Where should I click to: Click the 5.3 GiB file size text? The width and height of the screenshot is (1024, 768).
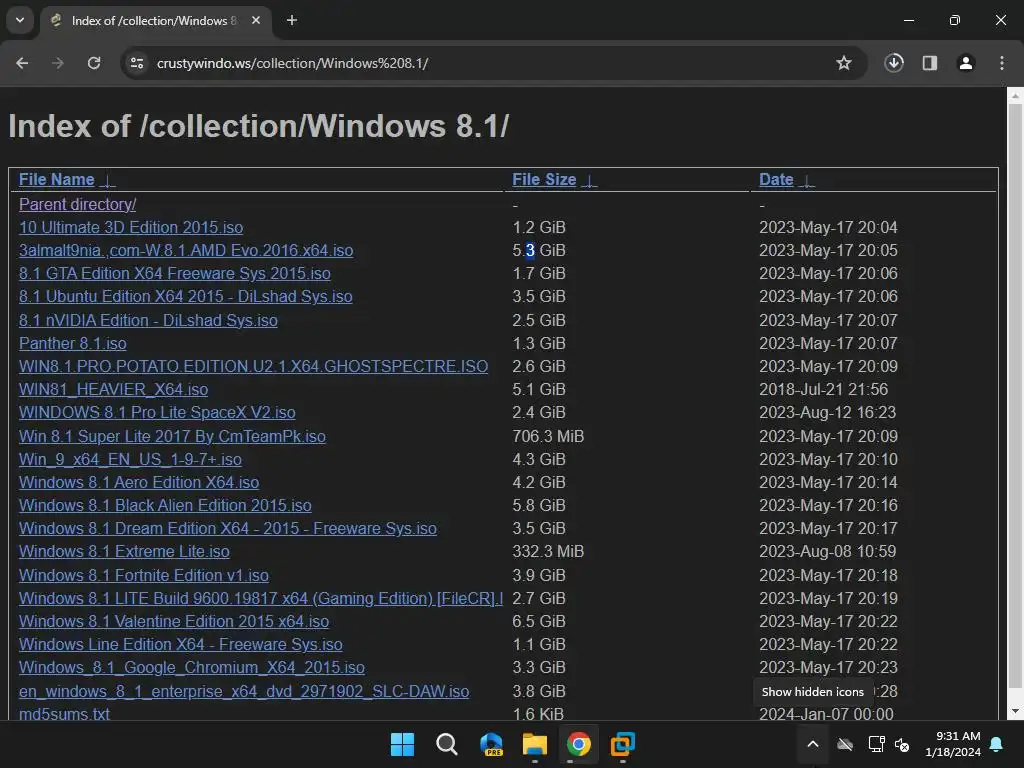click(x=539, y=250)
